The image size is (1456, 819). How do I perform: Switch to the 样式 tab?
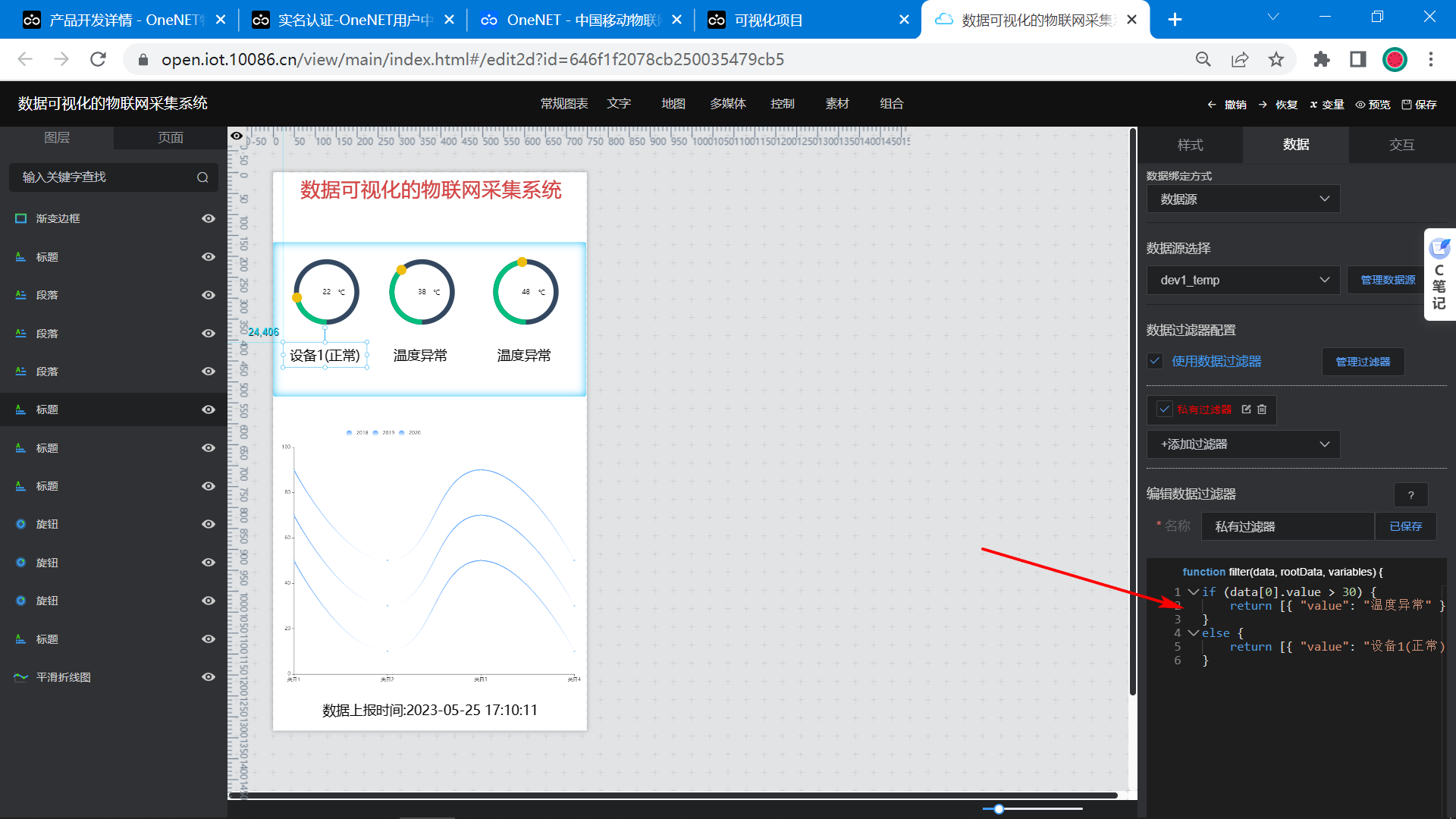click(1190, 145)
